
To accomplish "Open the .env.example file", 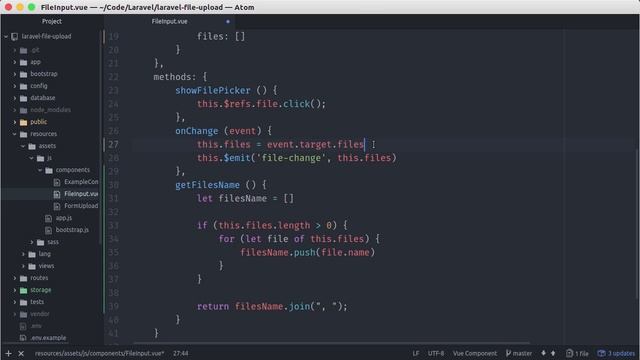I will click(48, 338).
